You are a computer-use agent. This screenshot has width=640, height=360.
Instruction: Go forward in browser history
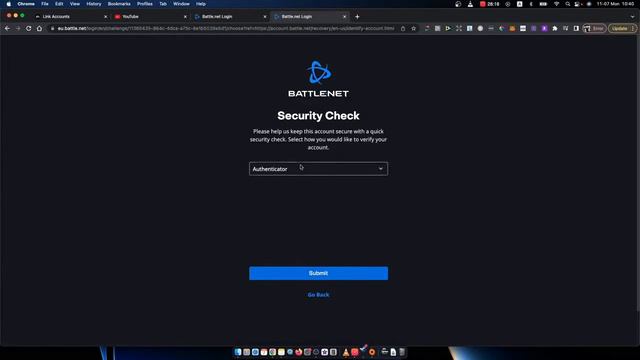point(18,29)
